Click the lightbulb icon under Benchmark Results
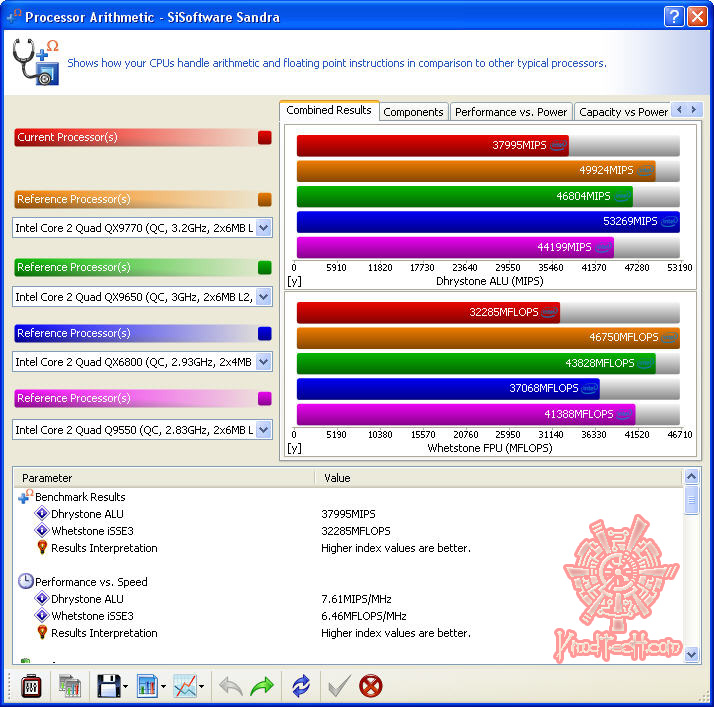 (42, 547)
